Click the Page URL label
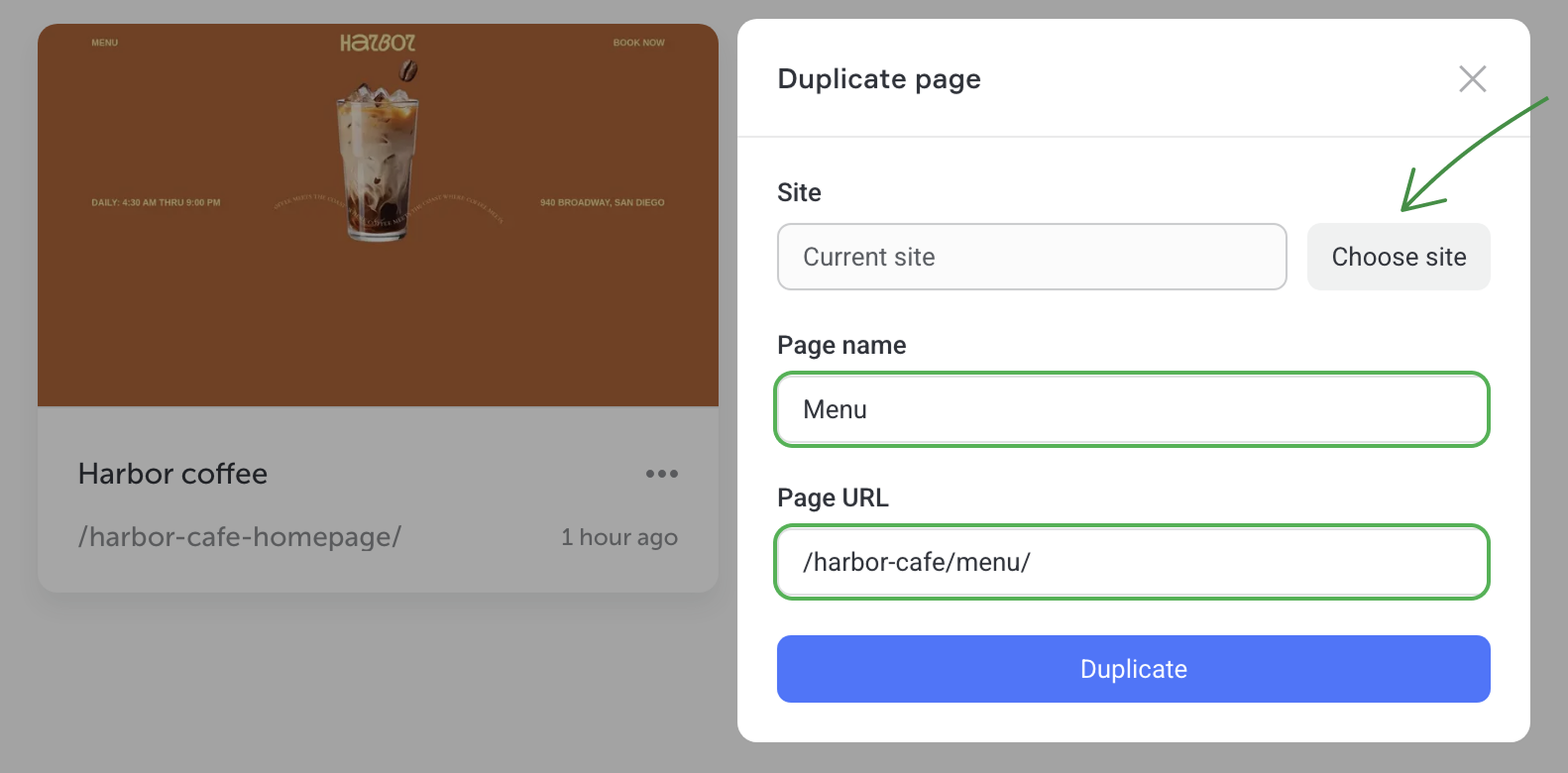The width and height of the screenshot is (1568, 773). 833,497
